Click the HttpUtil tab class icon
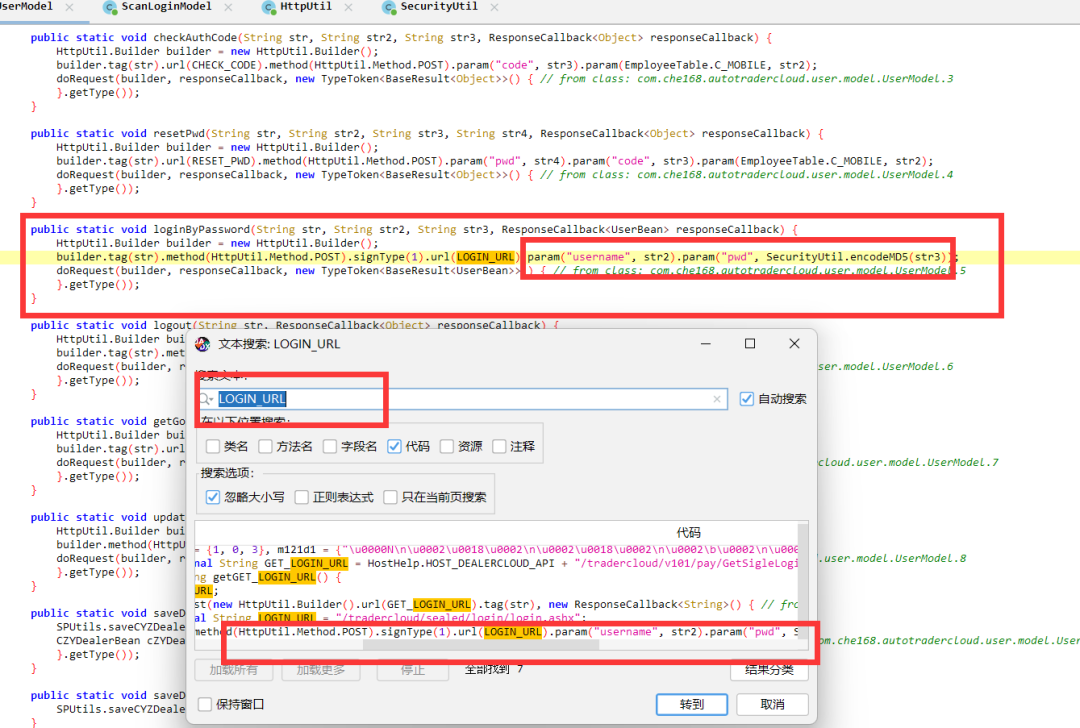 coord(269,7)
